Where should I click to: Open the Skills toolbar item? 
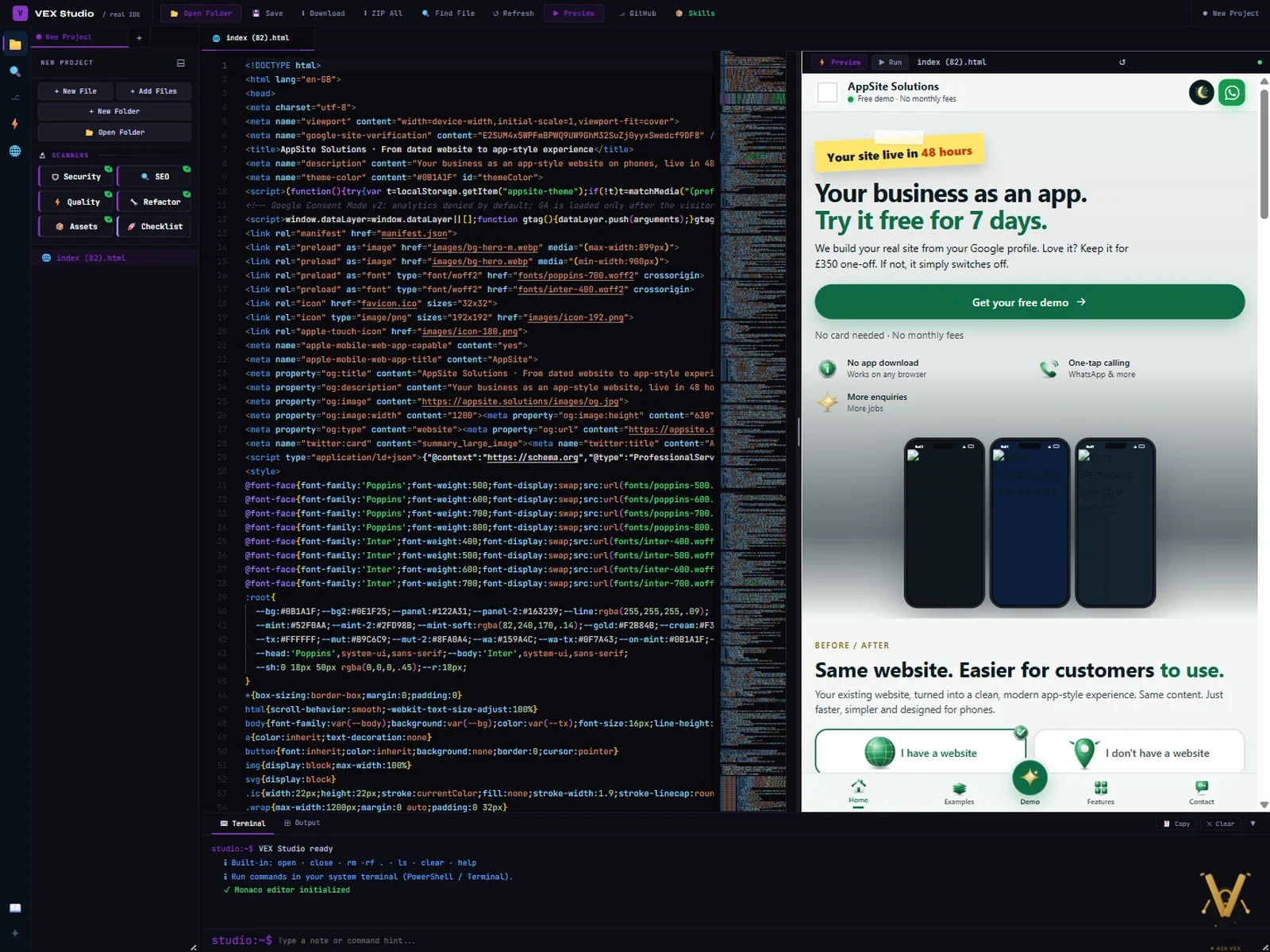(695, 13)
